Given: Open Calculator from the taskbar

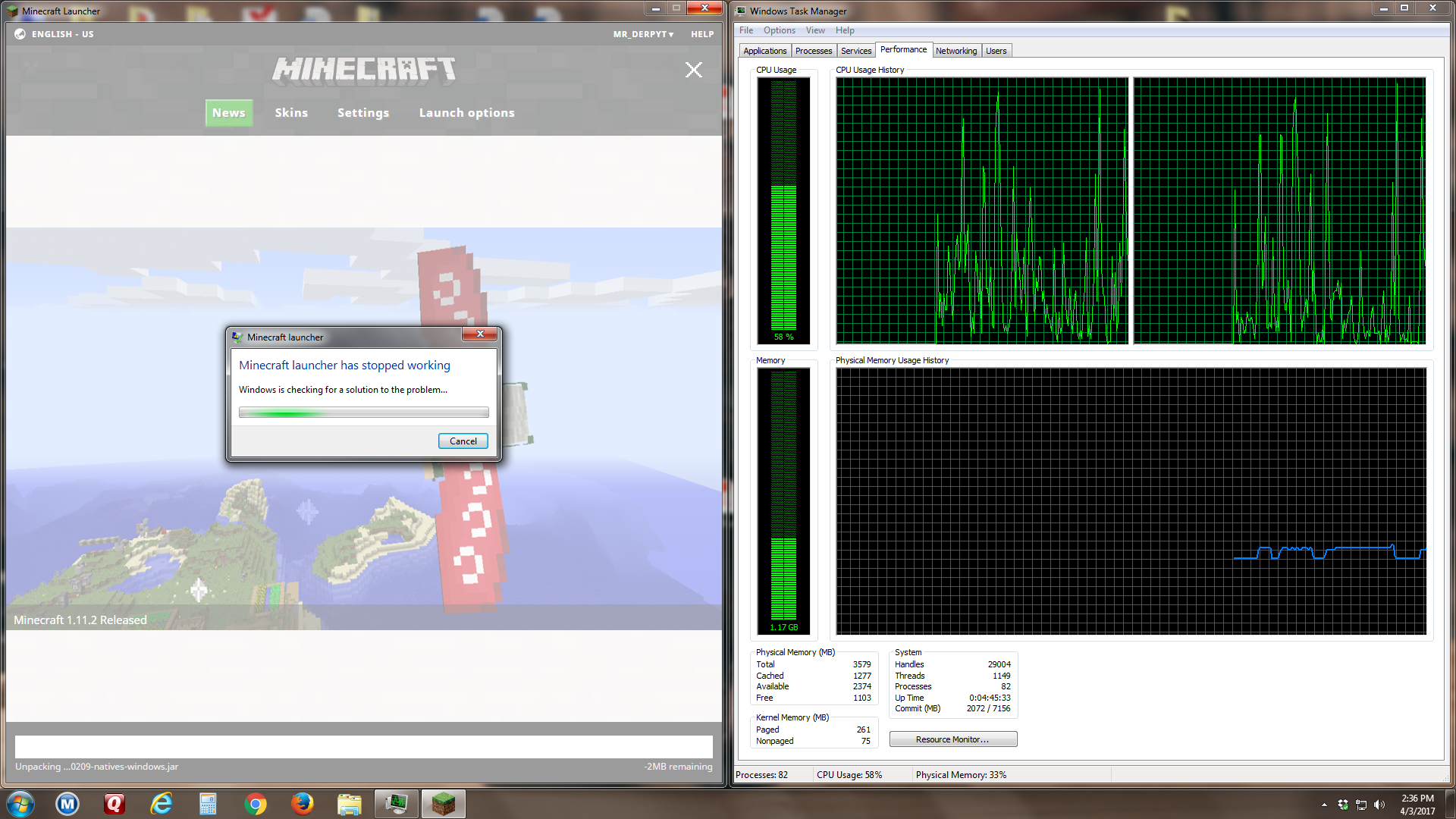Looking at the screenshot, I should pyautogui.click(x=208, y=804).
